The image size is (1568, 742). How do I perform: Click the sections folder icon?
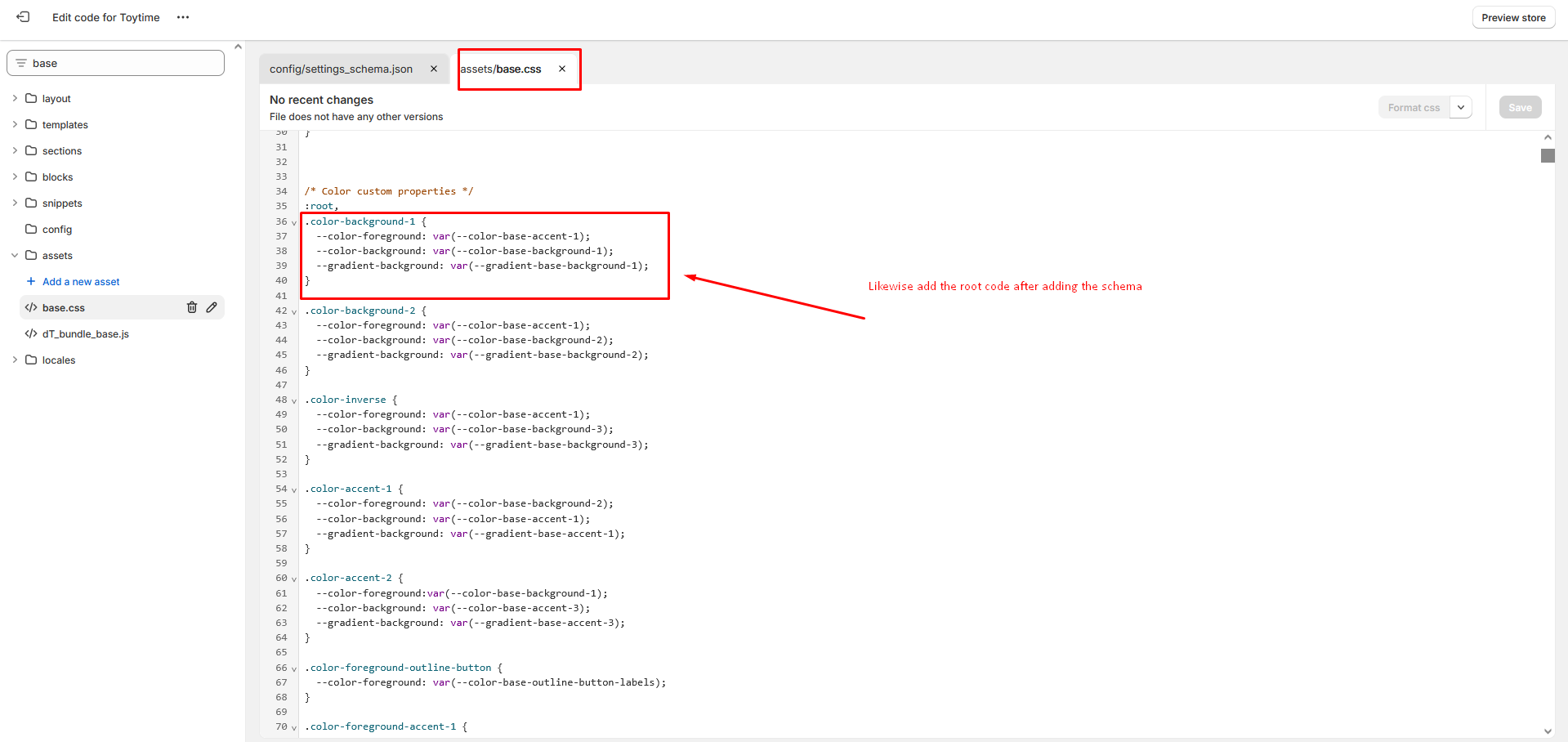31,150
